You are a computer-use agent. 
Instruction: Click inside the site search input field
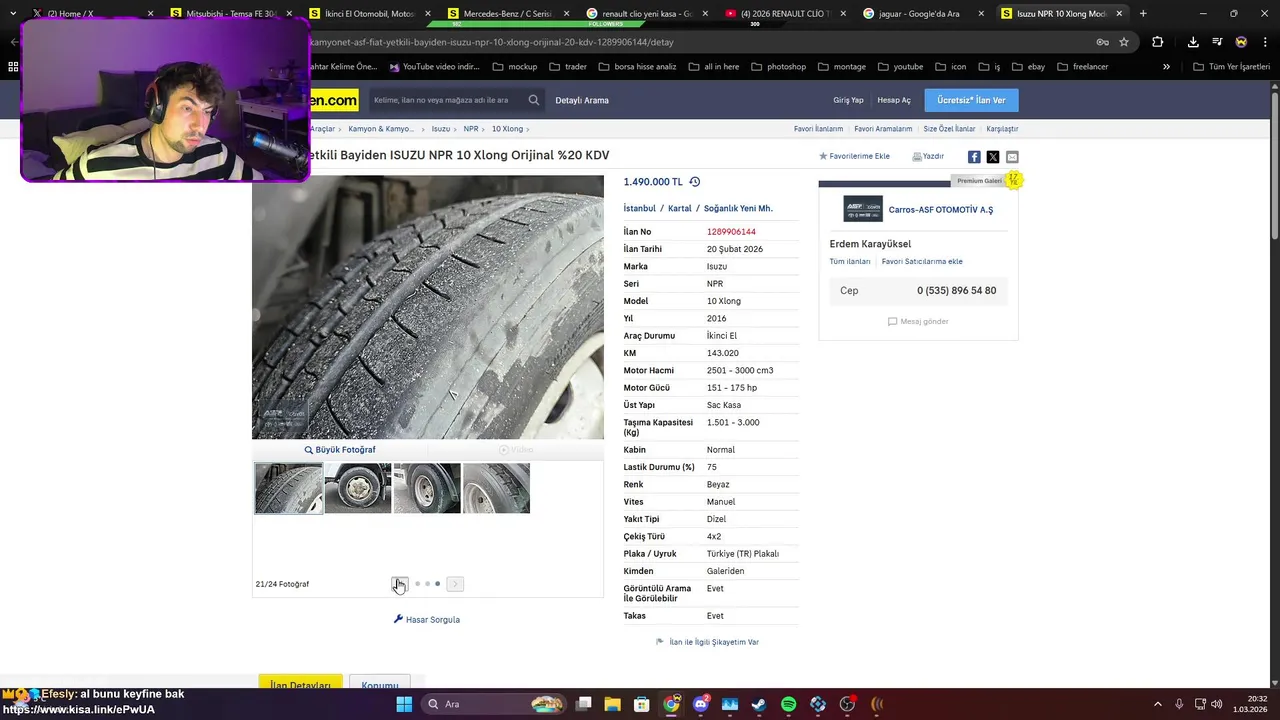pos(445,100)
